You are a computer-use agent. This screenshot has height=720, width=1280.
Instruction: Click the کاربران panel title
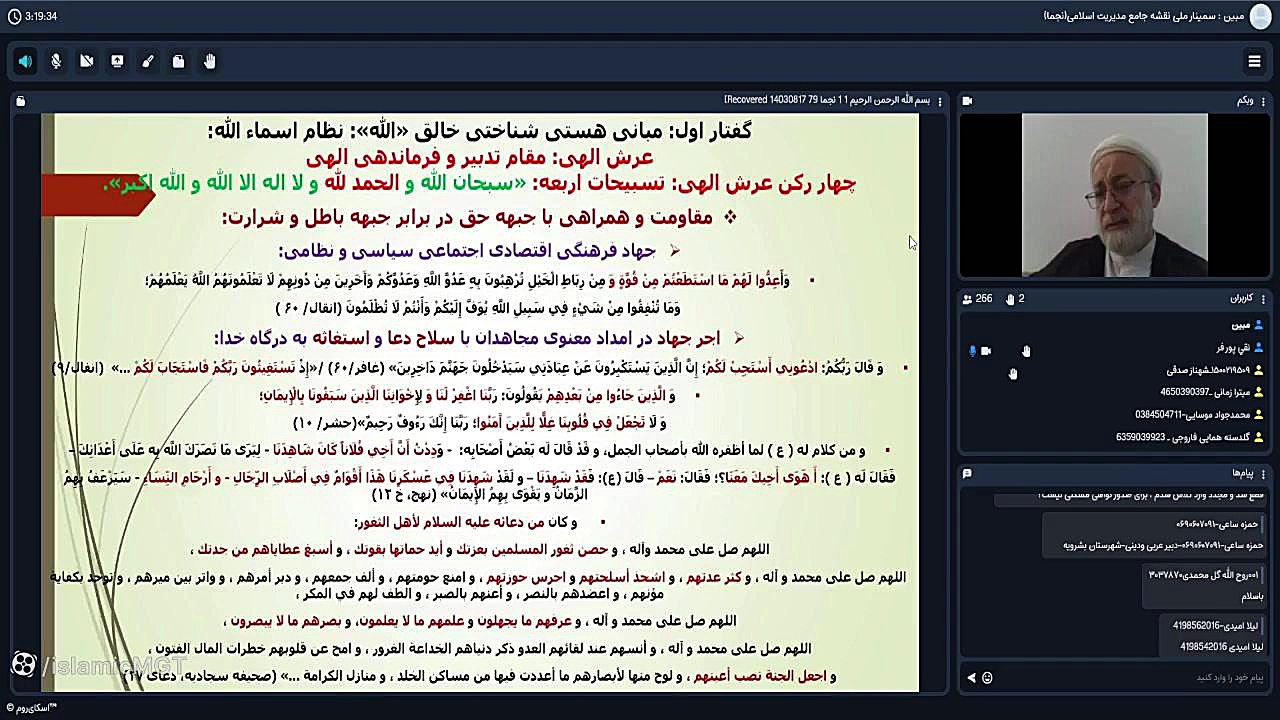[1242, 299]
